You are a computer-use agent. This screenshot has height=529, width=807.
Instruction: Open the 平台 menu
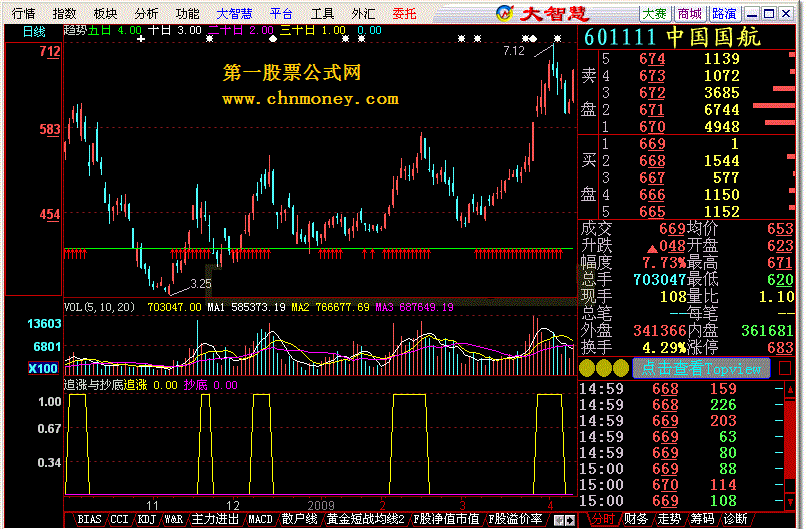281,13
